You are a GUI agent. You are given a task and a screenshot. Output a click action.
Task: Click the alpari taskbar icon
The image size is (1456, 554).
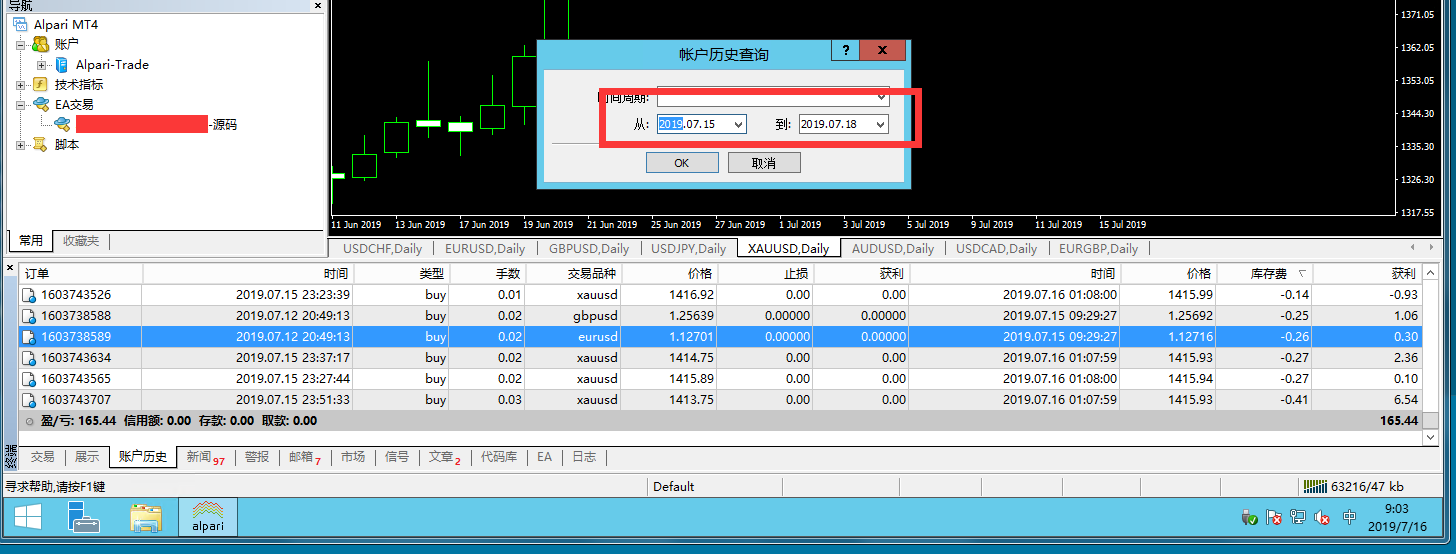(x=208, y=518)
